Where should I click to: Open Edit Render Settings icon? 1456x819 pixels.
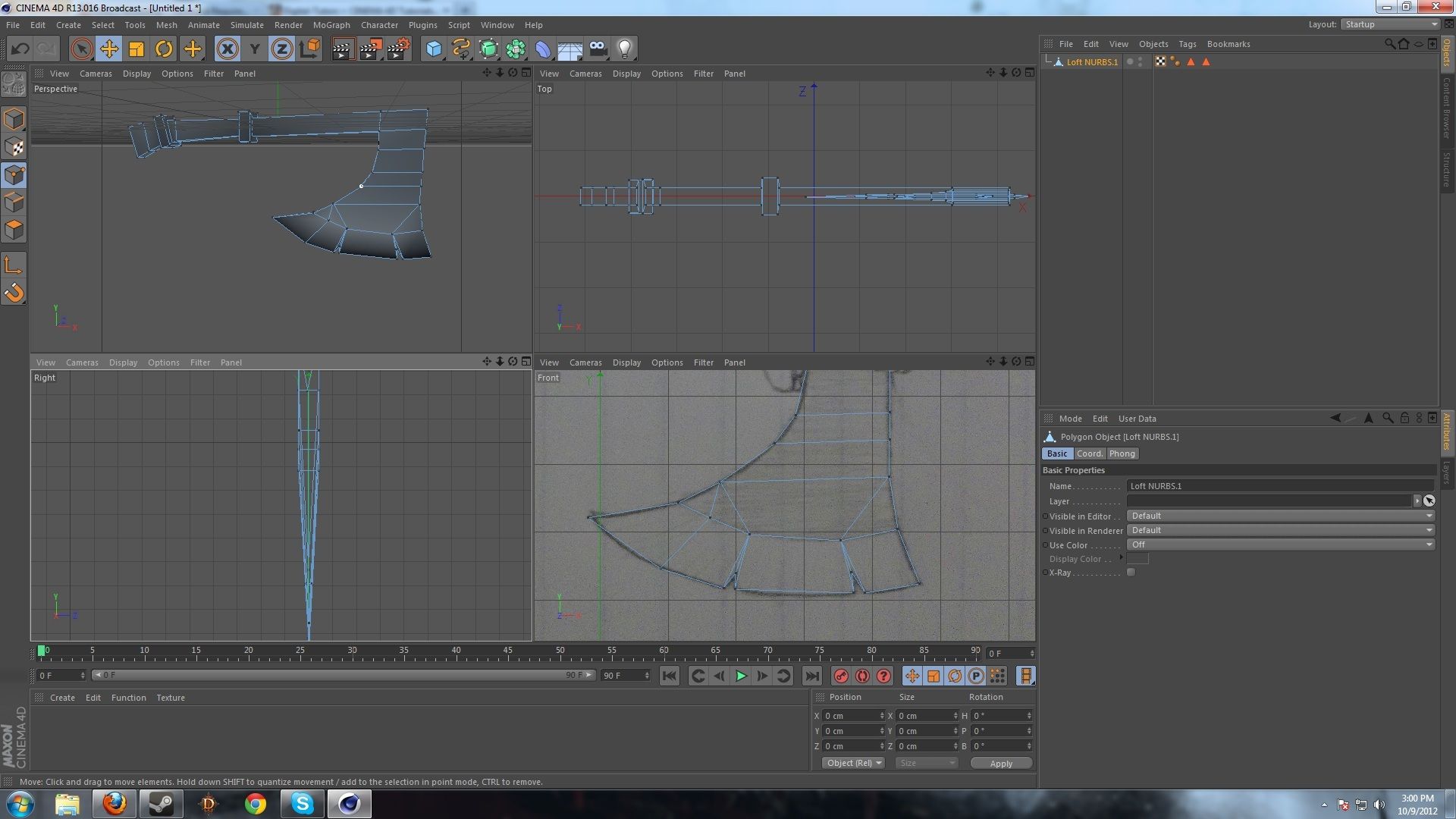pos(398,49)
